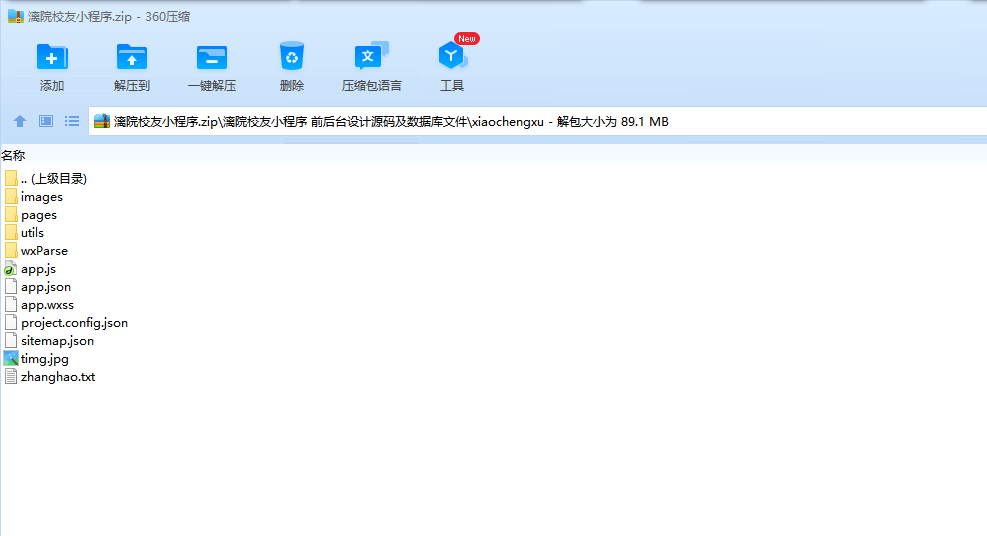Switch to icon view mode button
Viewport: 987px width, 536px height.
point(46,121)
